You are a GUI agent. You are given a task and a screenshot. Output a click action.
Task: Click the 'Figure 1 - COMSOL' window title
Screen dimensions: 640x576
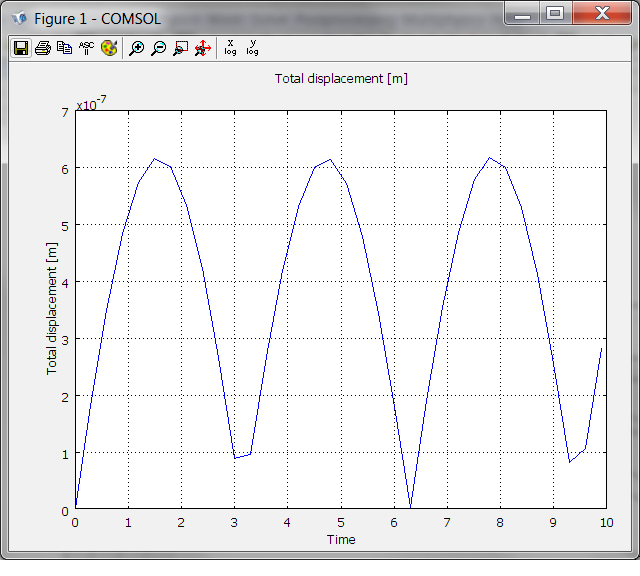pyautogui.click(x=97, y=19)
